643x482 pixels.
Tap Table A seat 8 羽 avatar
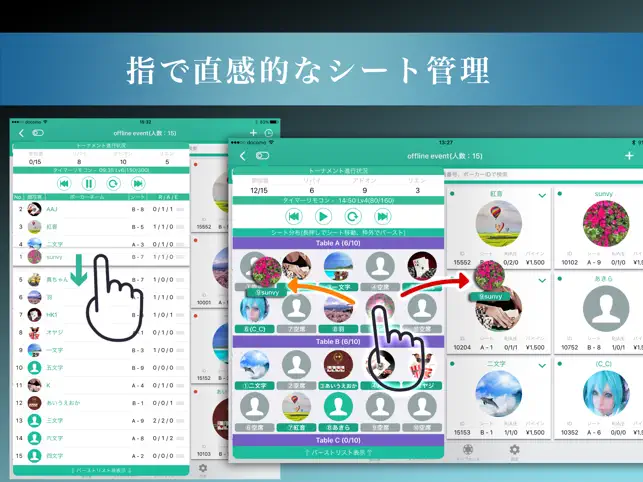tap(338, 308)
